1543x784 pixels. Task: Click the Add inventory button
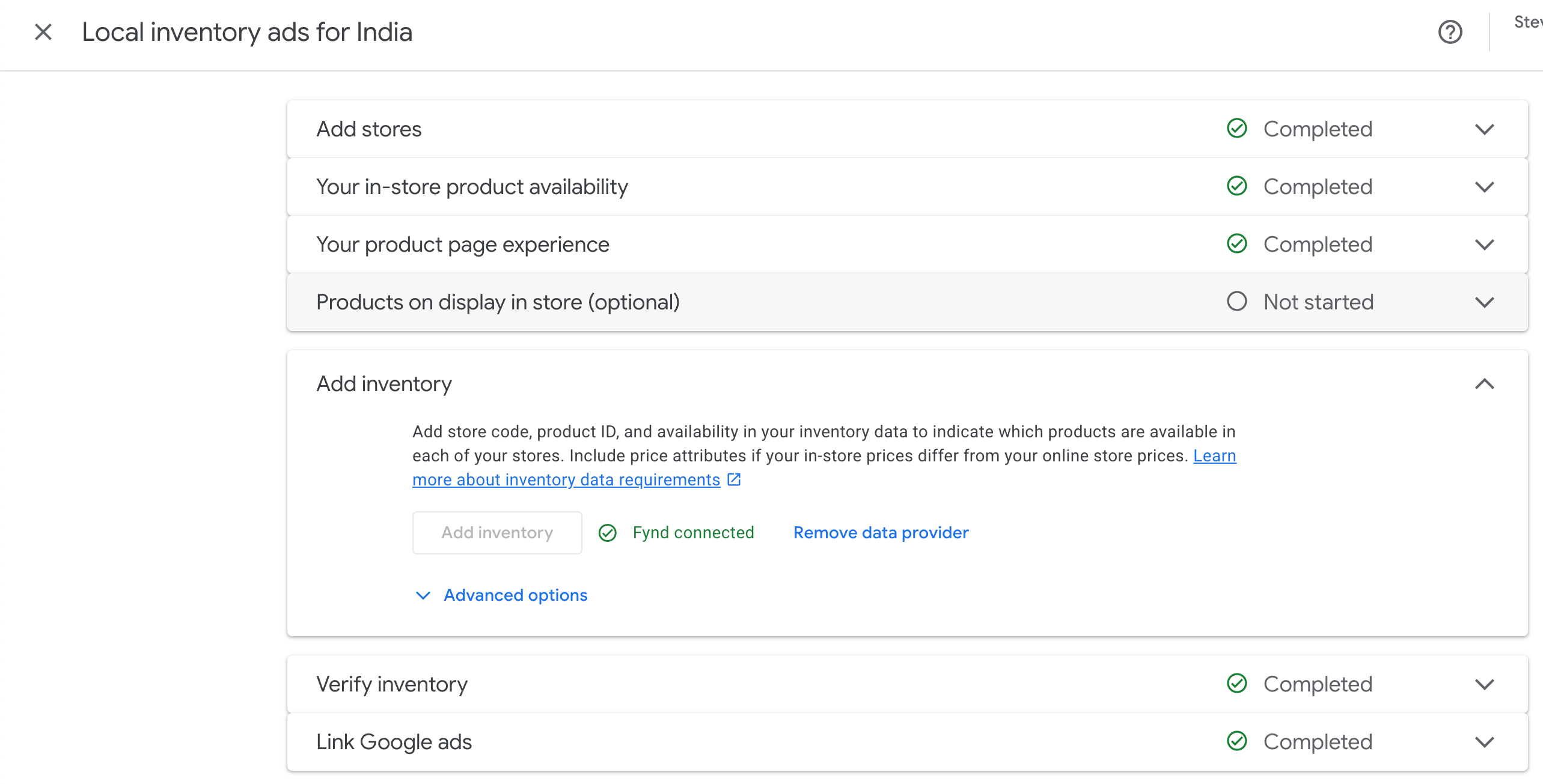(497, 533)
